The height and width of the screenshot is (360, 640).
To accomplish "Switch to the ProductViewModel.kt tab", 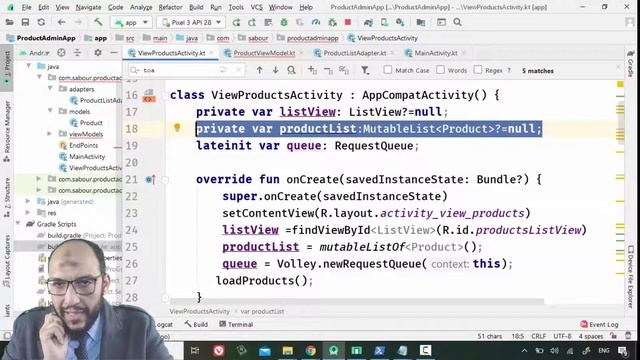I will coord(264,53).
